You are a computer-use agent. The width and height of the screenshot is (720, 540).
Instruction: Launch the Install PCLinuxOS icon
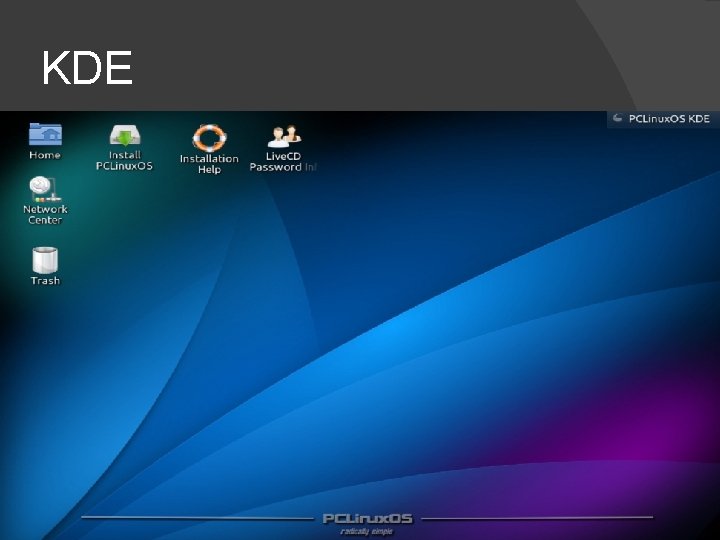coord(125,136)
